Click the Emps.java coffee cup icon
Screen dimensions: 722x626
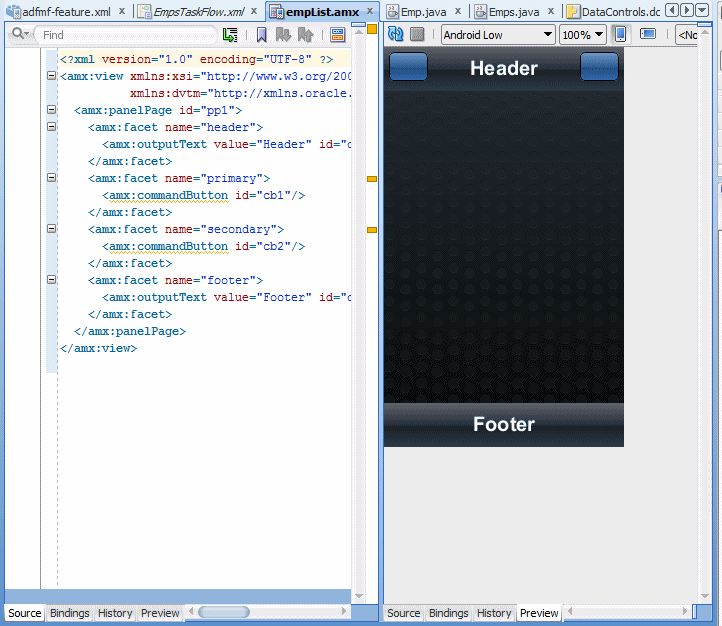[x=481, y=12]
